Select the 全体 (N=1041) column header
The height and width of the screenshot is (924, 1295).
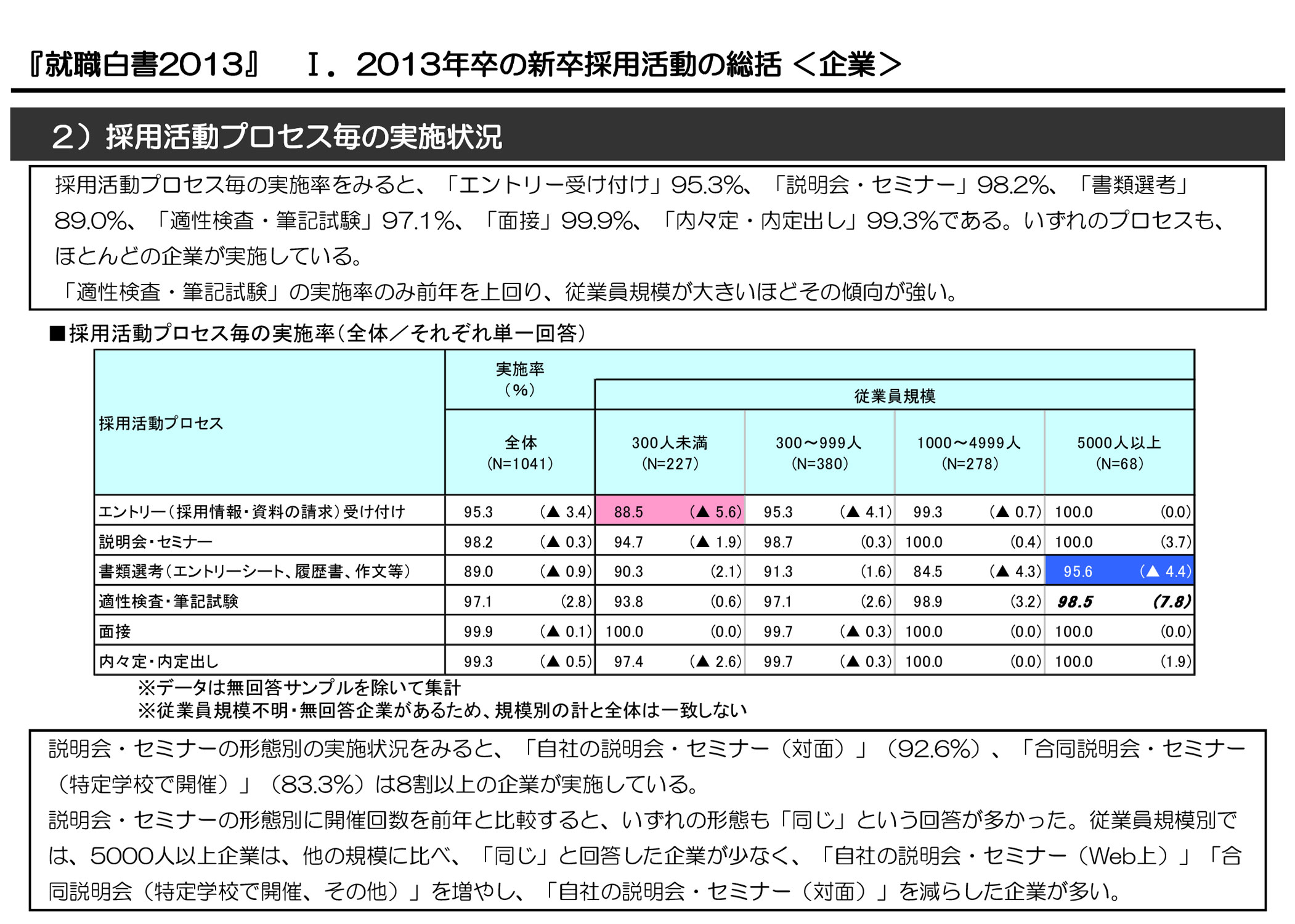[x=520, y=453]
